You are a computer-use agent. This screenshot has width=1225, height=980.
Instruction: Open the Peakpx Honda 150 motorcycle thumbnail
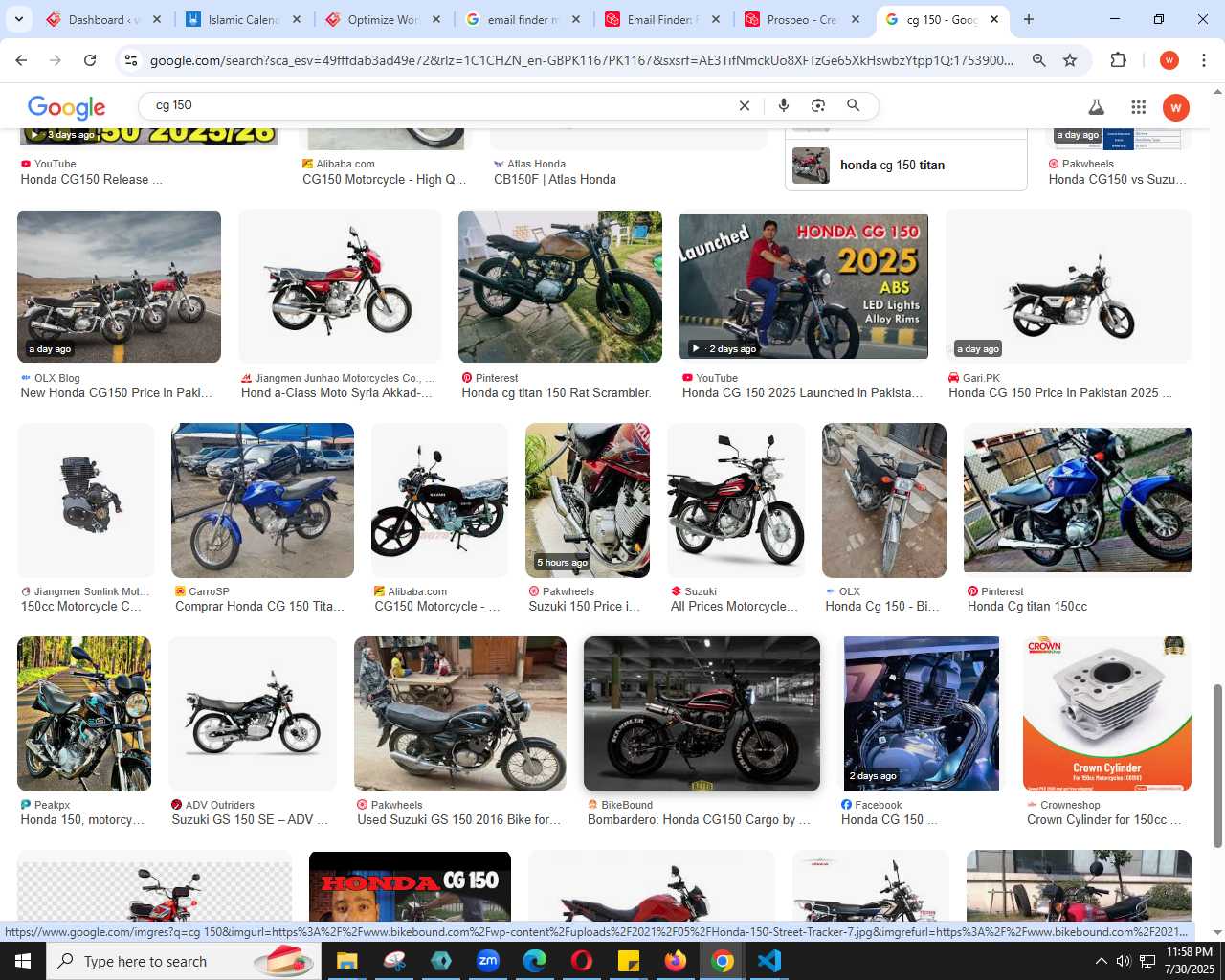point(84,714)
